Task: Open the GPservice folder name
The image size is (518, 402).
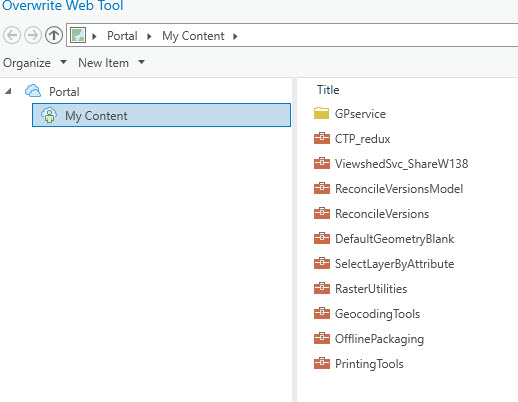Action: point(360,114)
